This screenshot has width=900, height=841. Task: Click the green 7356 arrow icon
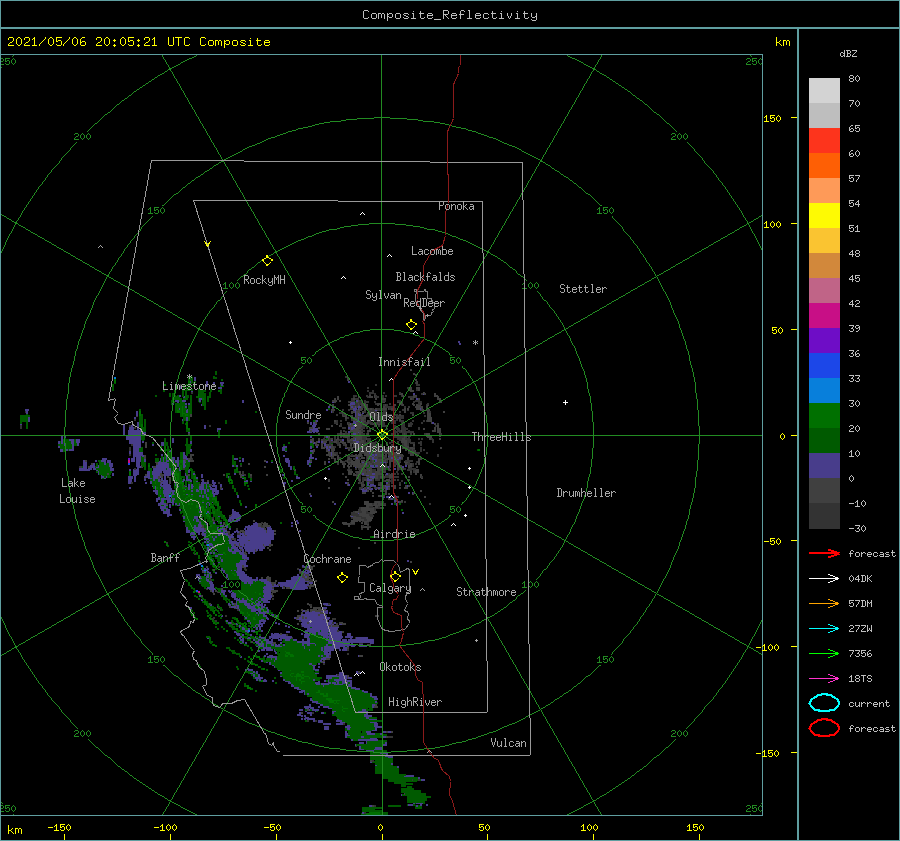824,653
